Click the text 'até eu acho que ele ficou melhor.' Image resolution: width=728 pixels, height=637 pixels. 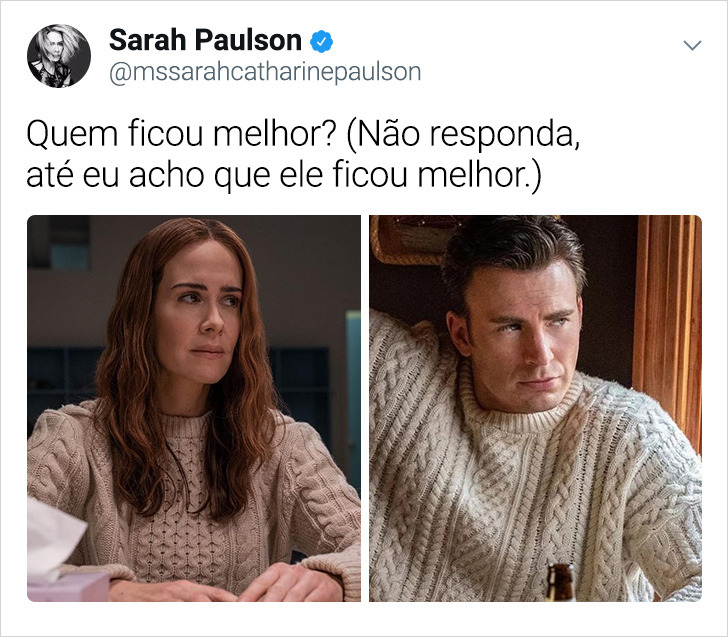coord(284,176)
